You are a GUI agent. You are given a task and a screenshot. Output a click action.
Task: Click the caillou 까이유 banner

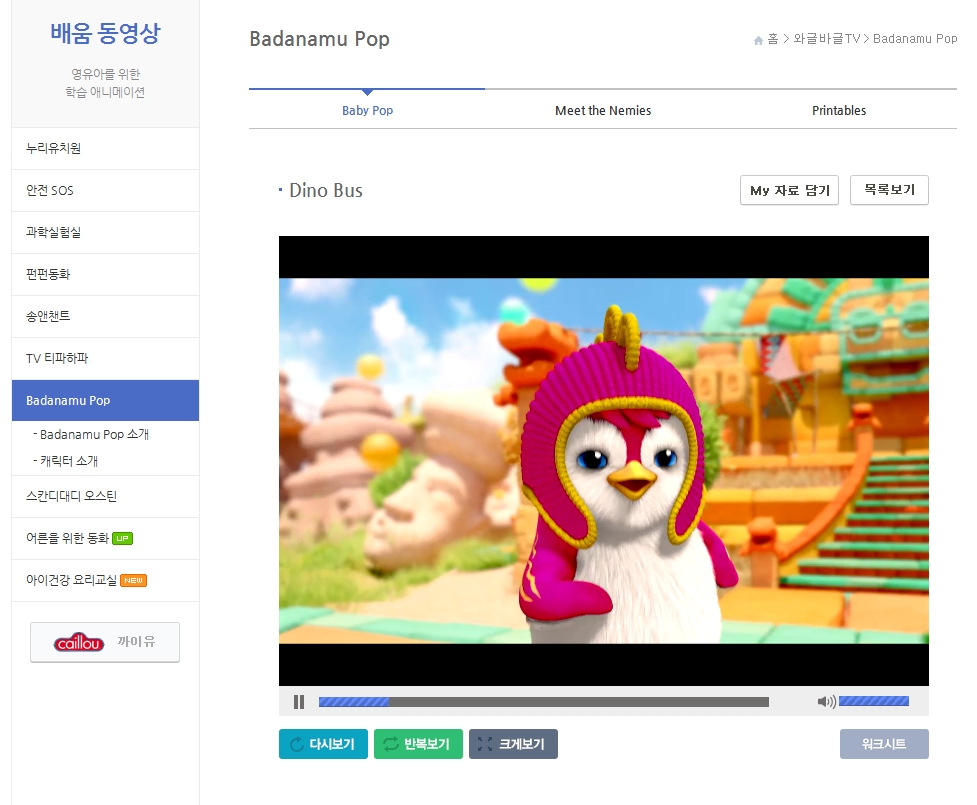coord(105,642)
